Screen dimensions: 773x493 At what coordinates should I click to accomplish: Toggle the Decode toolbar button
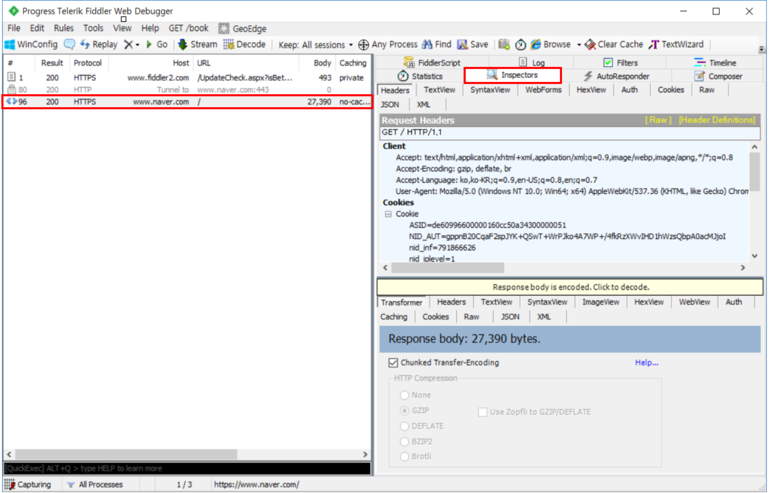click(x=245, y=44)
